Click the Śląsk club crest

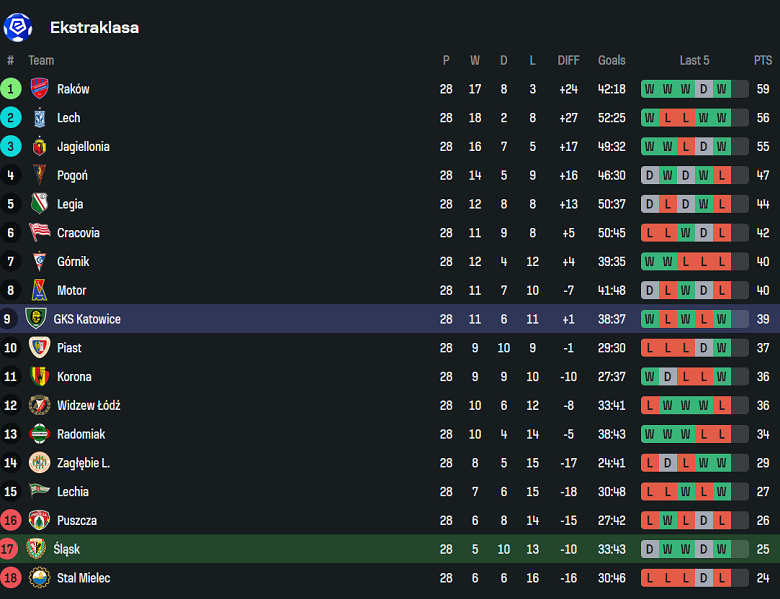coord(36,549)
